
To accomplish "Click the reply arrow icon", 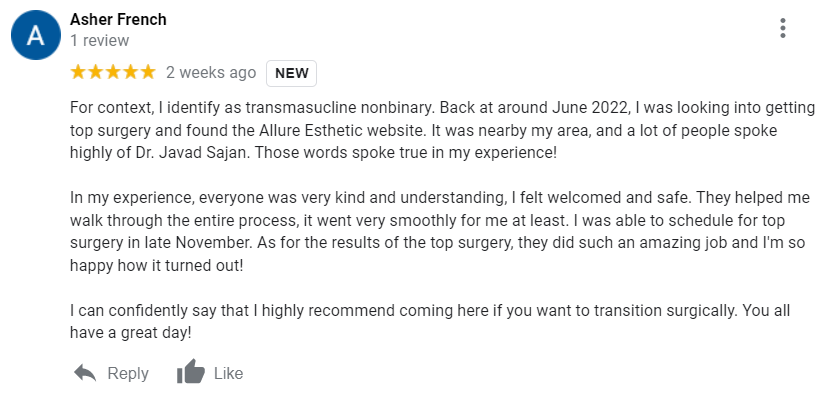I will [85, 374].
